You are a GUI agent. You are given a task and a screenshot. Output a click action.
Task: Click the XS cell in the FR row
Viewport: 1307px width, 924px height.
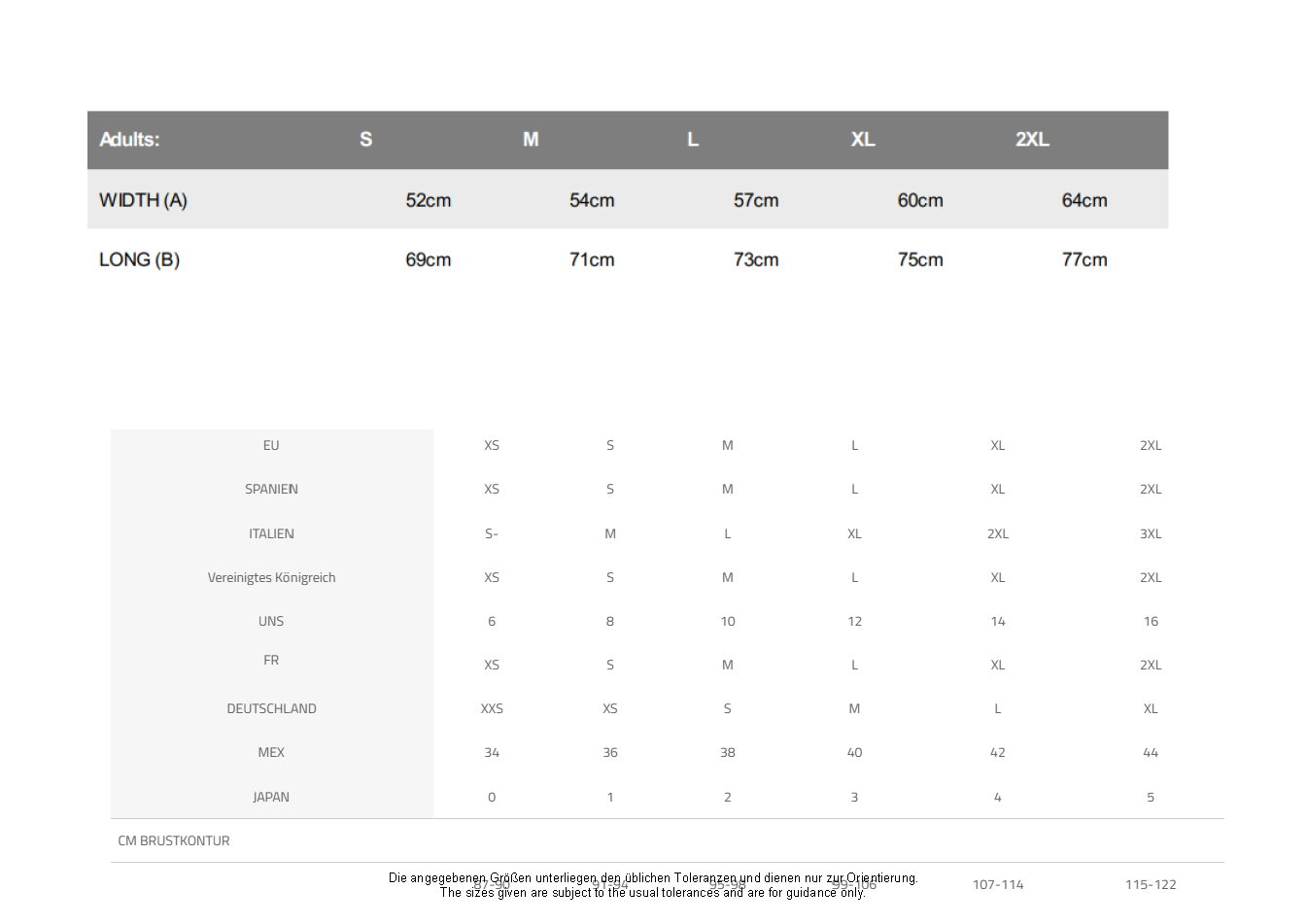coord(492,665)
